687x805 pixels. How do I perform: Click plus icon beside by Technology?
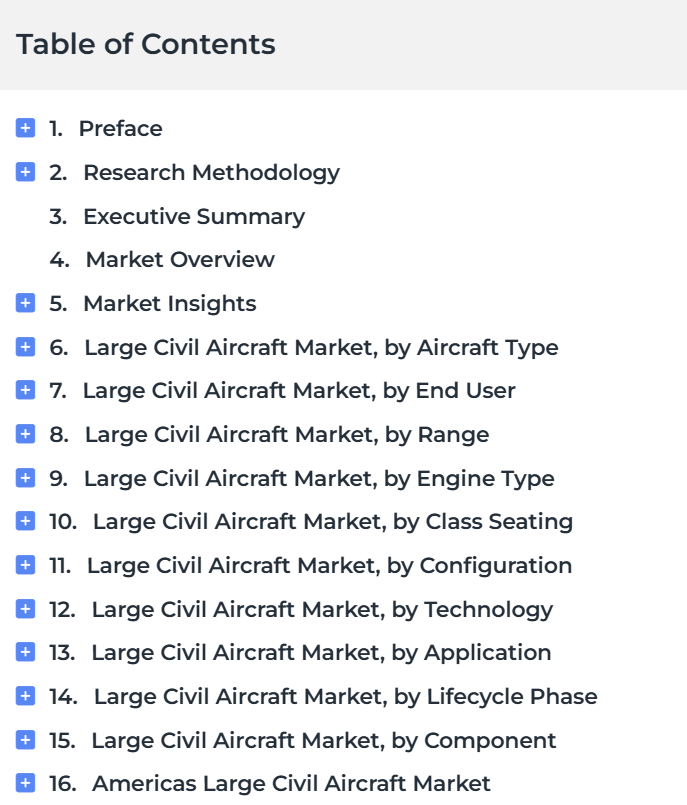25,609
